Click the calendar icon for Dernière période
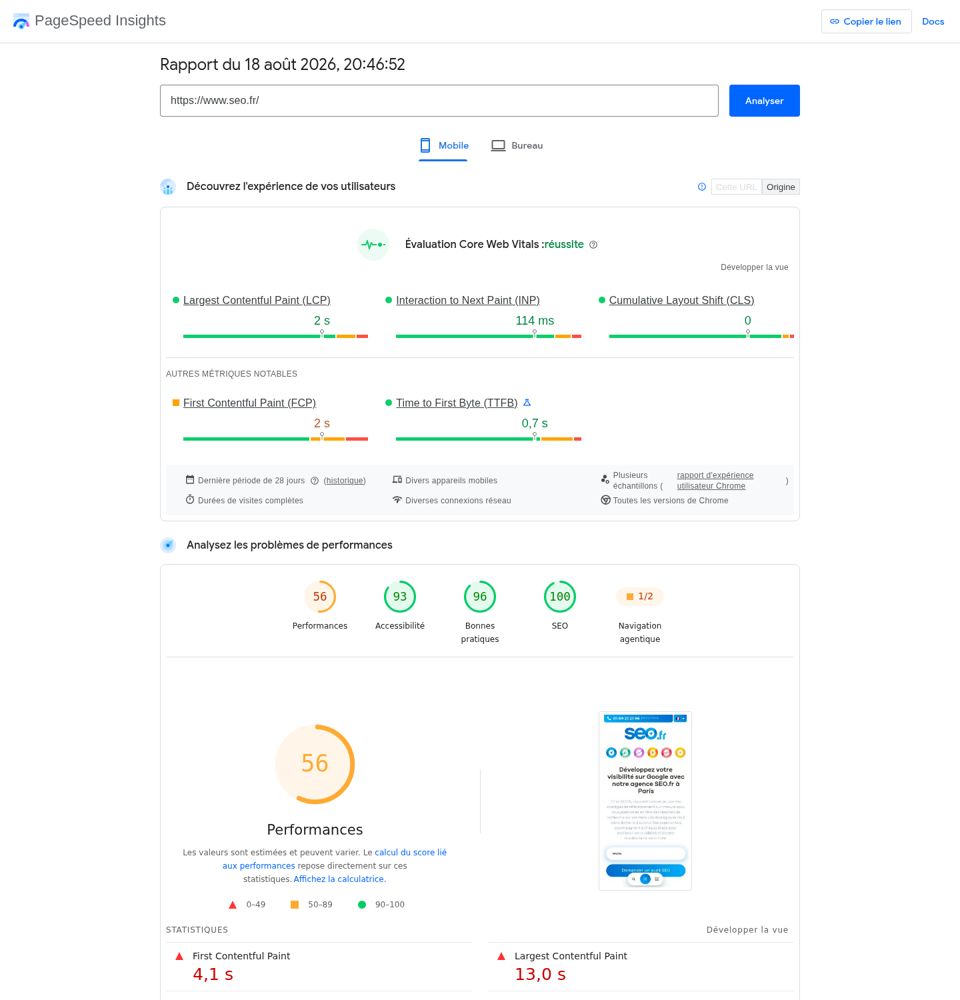 [190, 480]
